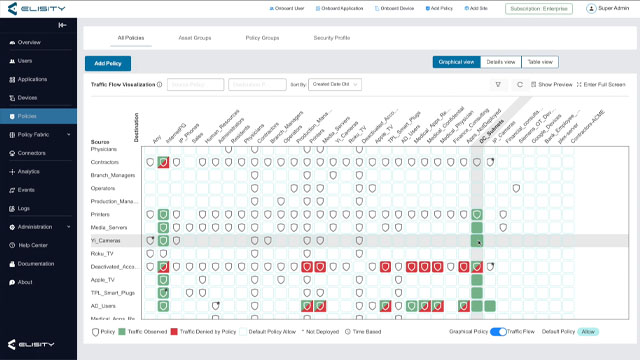Image resolution: width=640 pixels, height=360 pixels.
Task: Open the Super Admin profile icon
Action: (591, 9)
